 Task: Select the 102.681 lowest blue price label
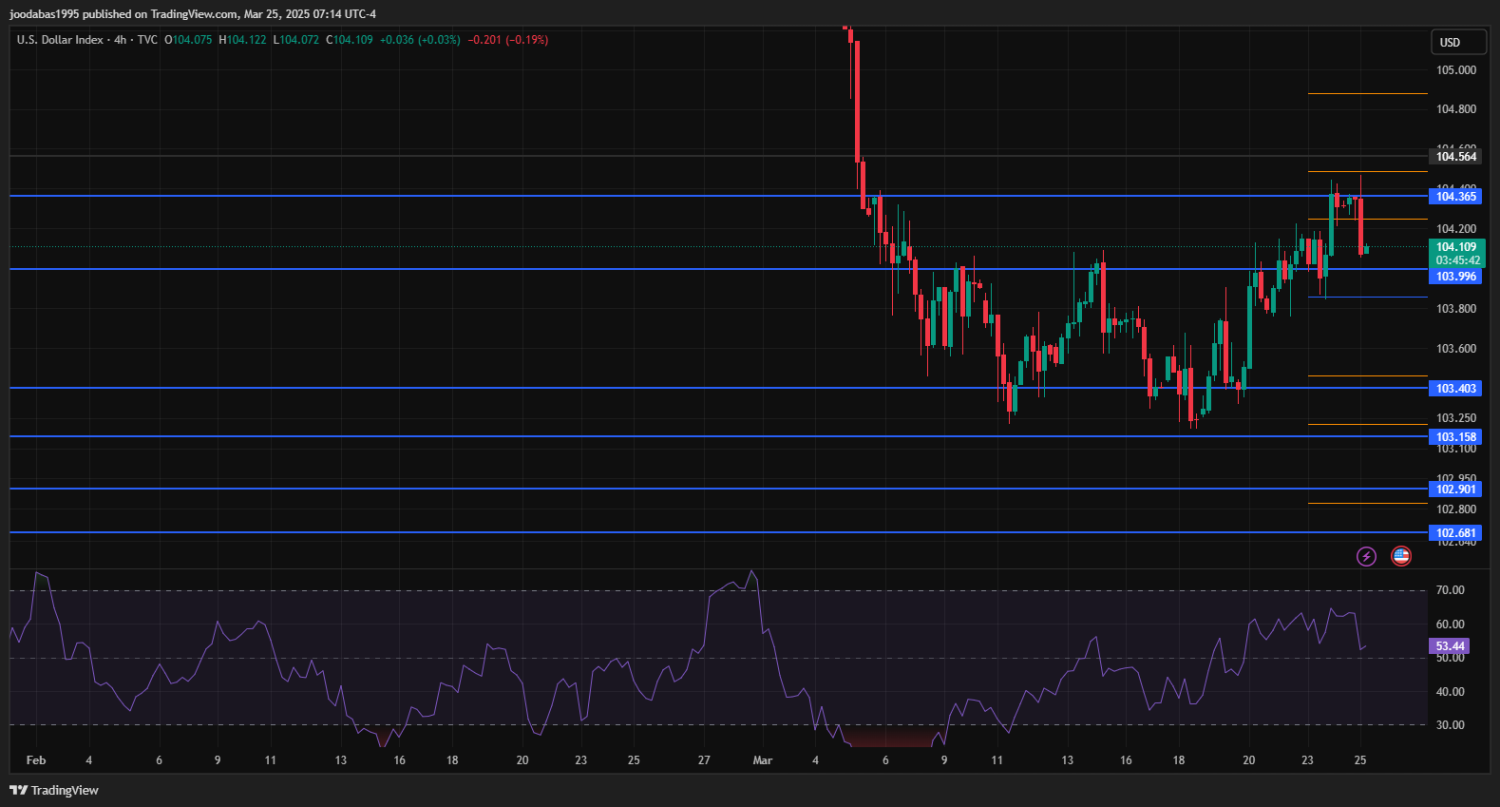point(1456,533)
